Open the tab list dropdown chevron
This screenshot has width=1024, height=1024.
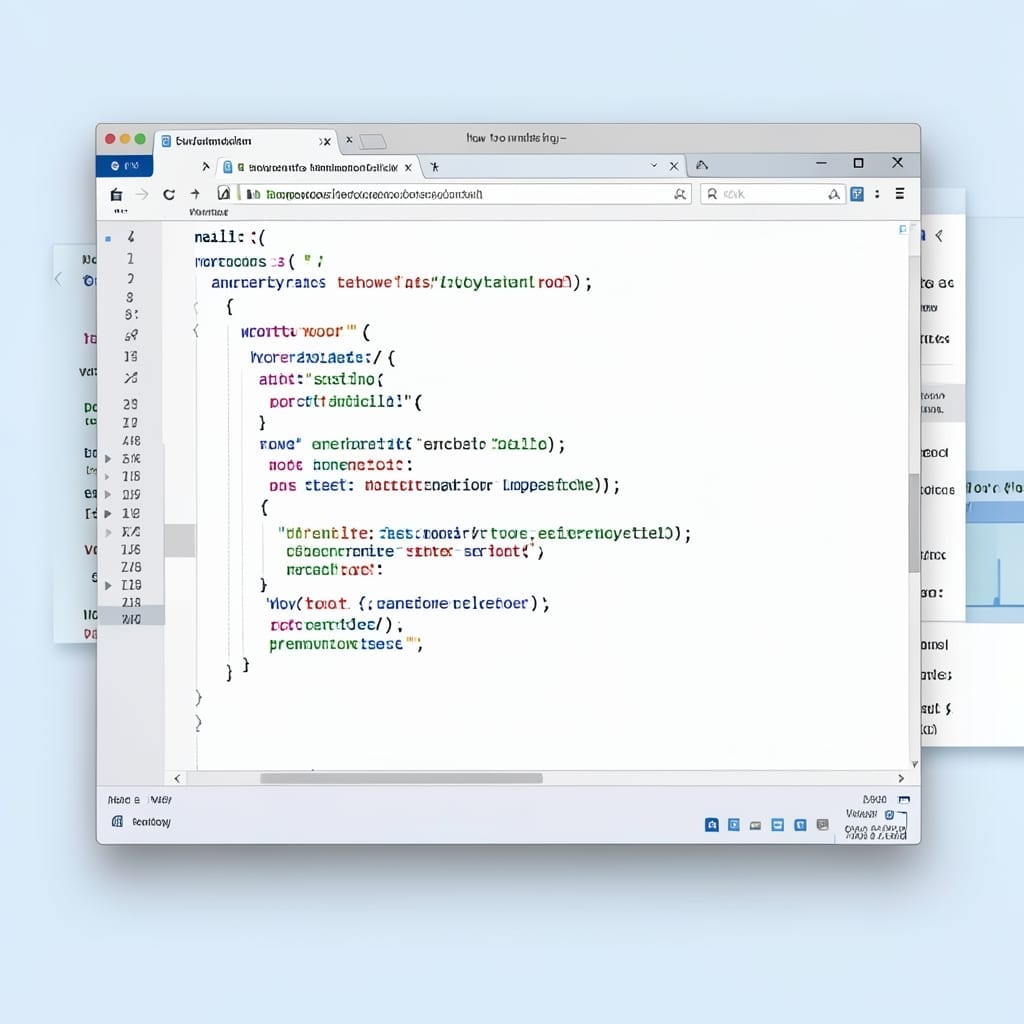[x=654, y=166]
